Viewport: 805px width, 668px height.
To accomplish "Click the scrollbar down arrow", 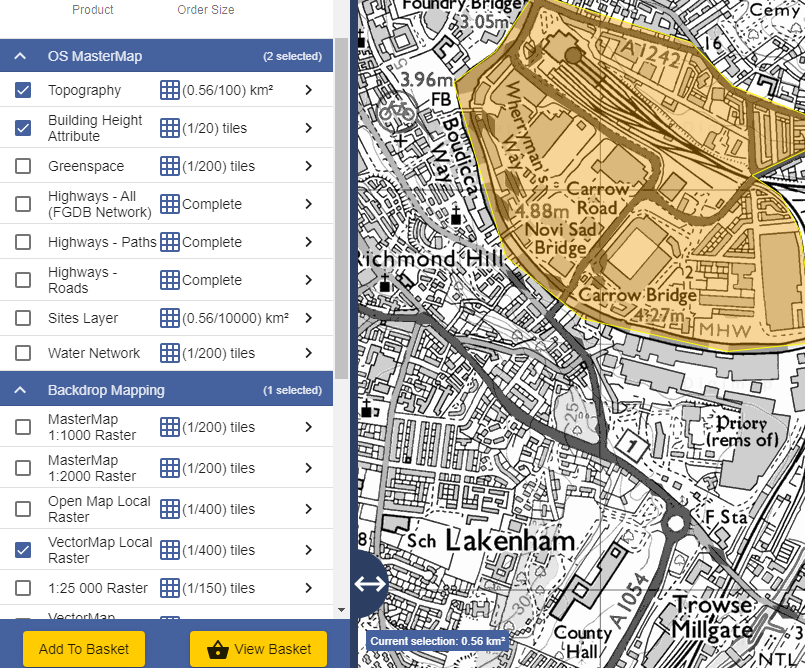I will (x=341, y=610).
